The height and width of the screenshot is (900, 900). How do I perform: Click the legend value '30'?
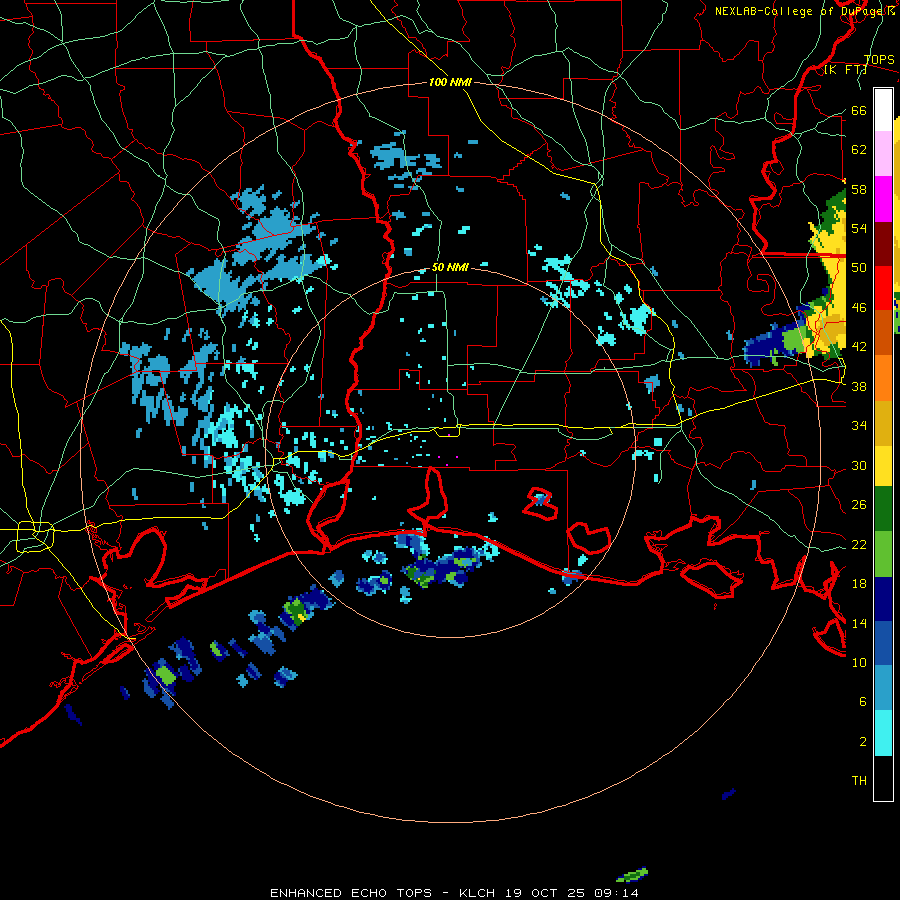[859, 465]
